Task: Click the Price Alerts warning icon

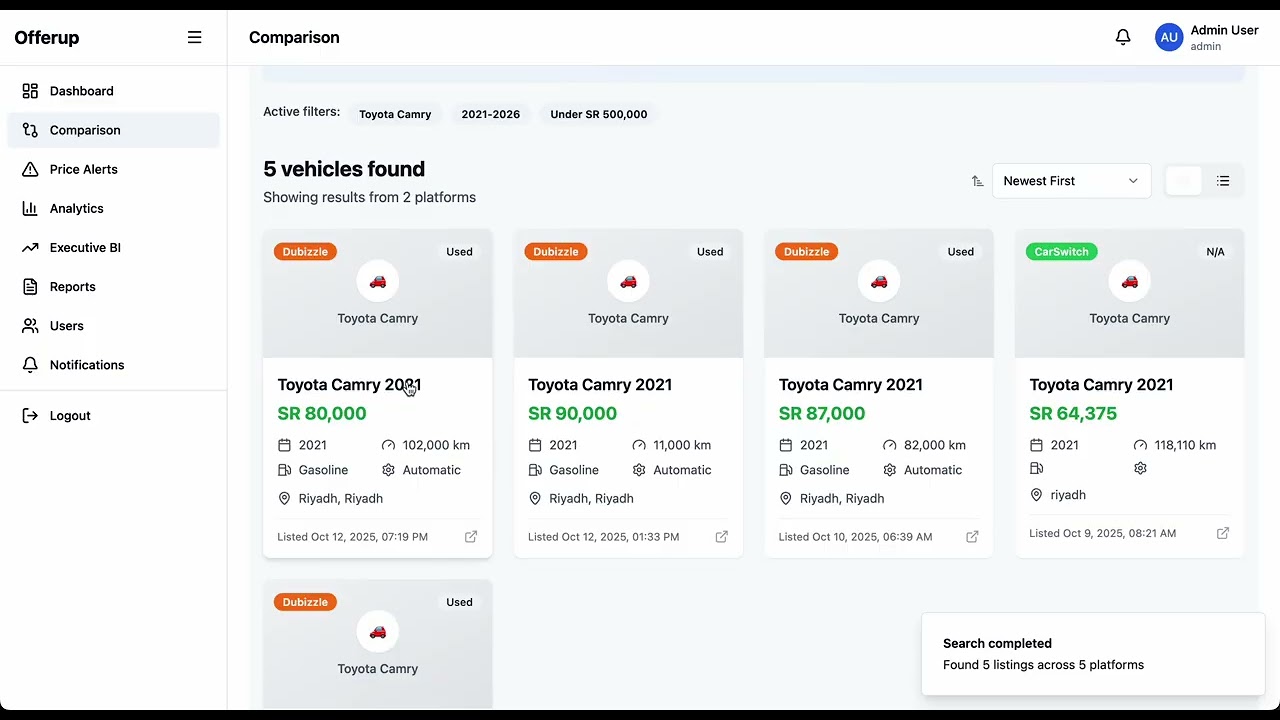Action: [30, 169]
